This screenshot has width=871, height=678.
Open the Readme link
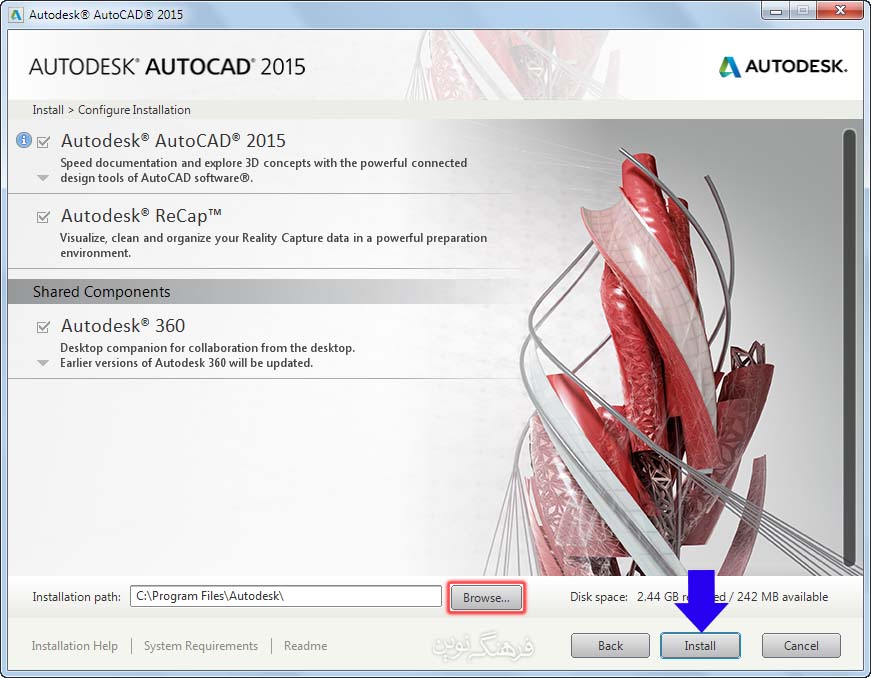pos(306,646)
